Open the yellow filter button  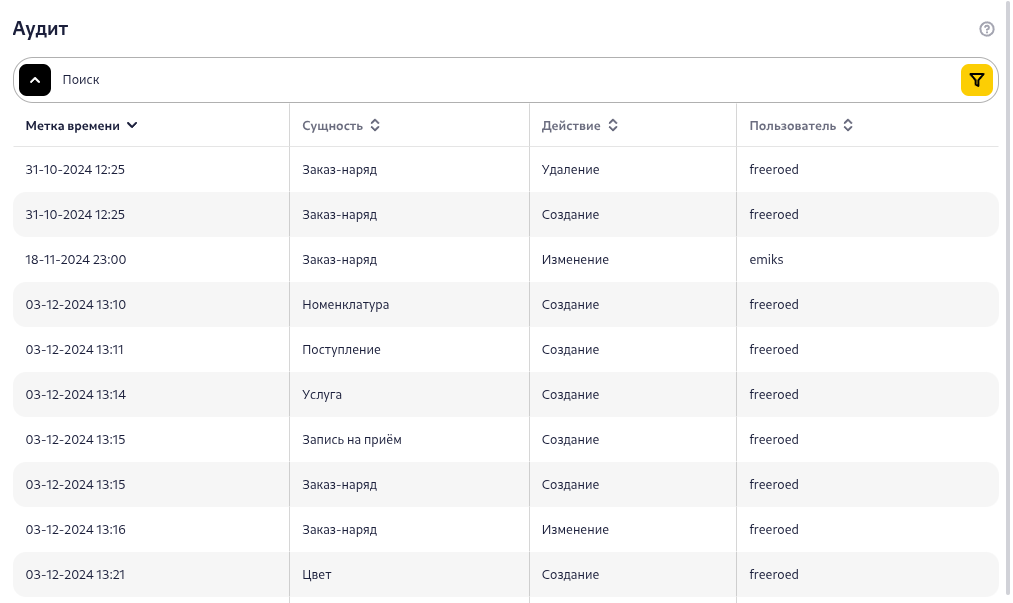977,80
